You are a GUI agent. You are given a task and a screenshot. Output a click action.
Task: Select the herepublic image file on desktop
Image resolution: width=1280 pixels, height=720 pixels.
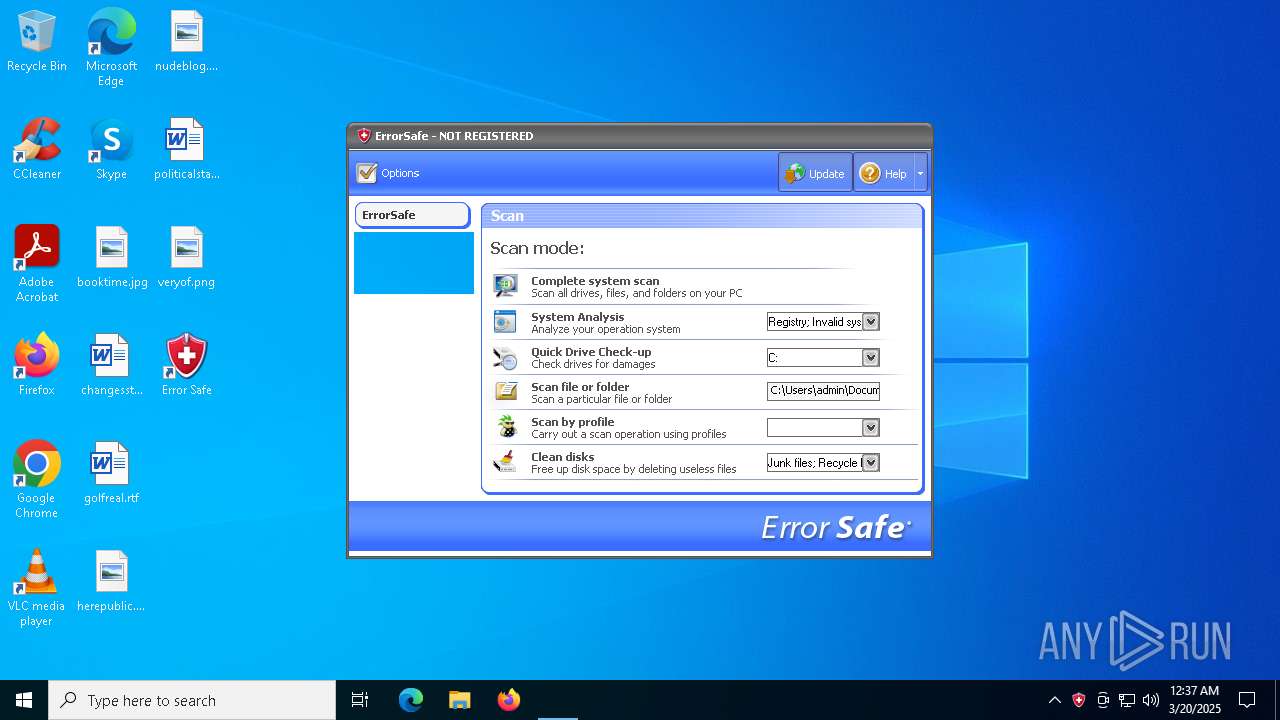click(111, 582)
